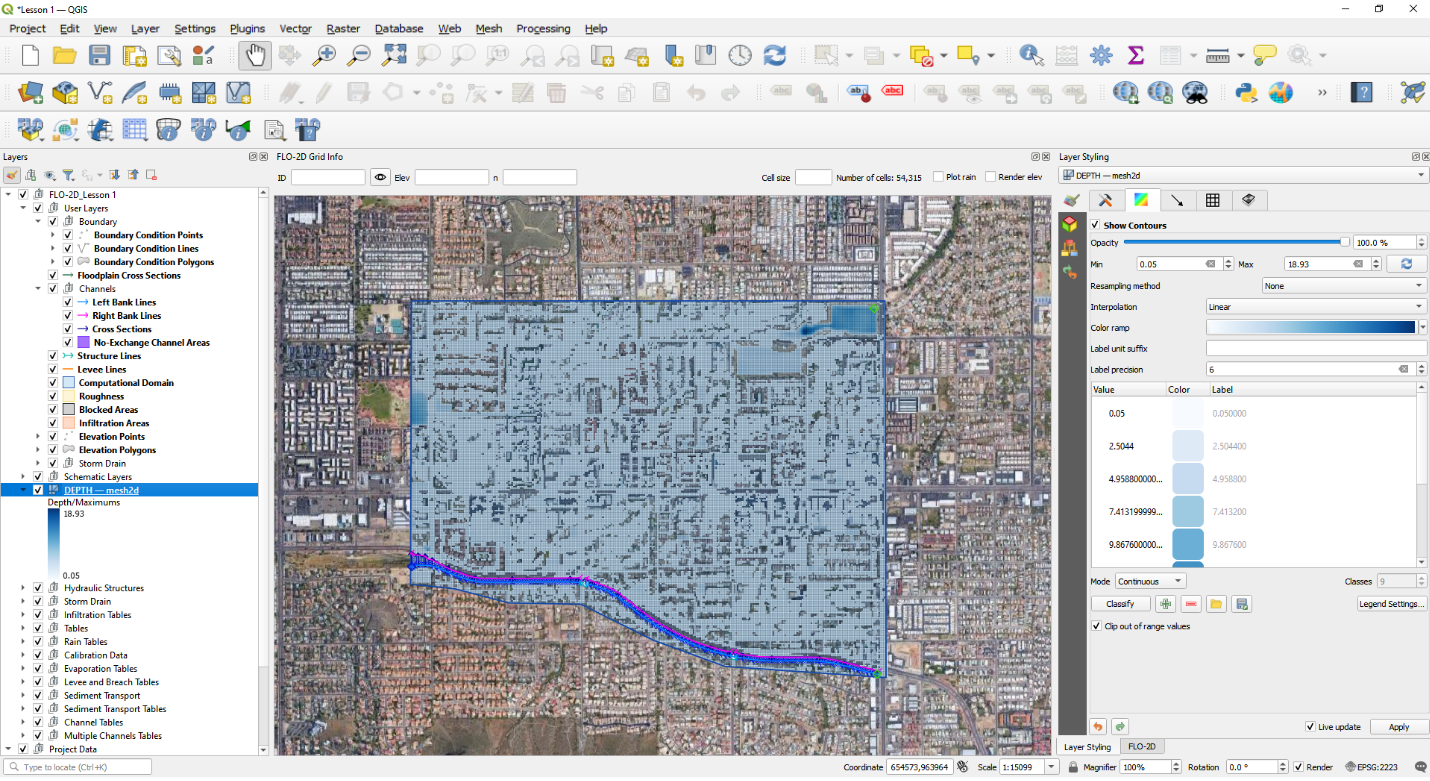Expand the Hydraulic Structures group

tap(23, 588)
